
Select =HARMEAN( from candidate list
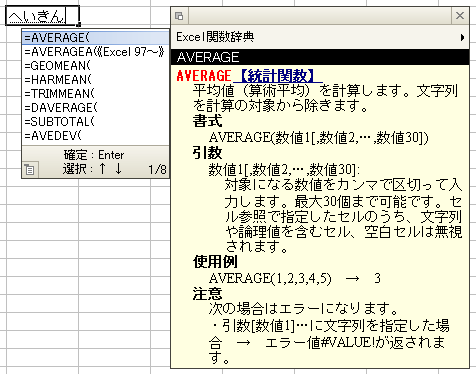coord(96,80)
